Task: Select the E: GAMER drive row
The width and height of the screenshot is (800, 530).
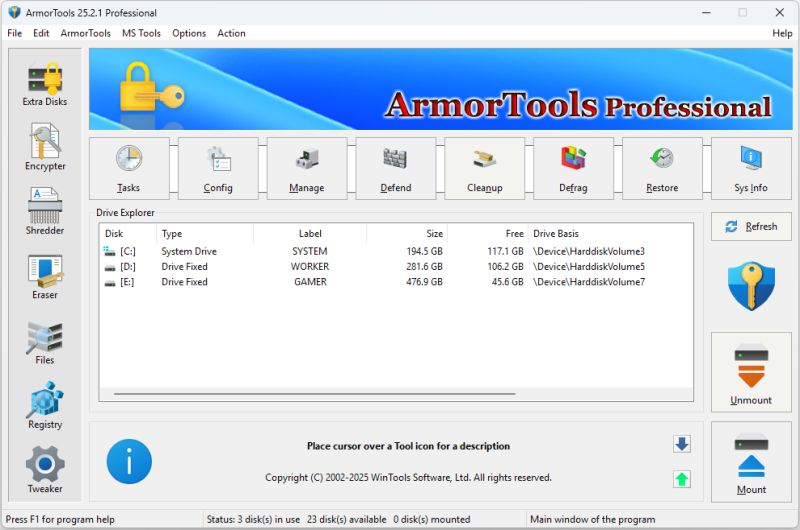Action: 300,282
